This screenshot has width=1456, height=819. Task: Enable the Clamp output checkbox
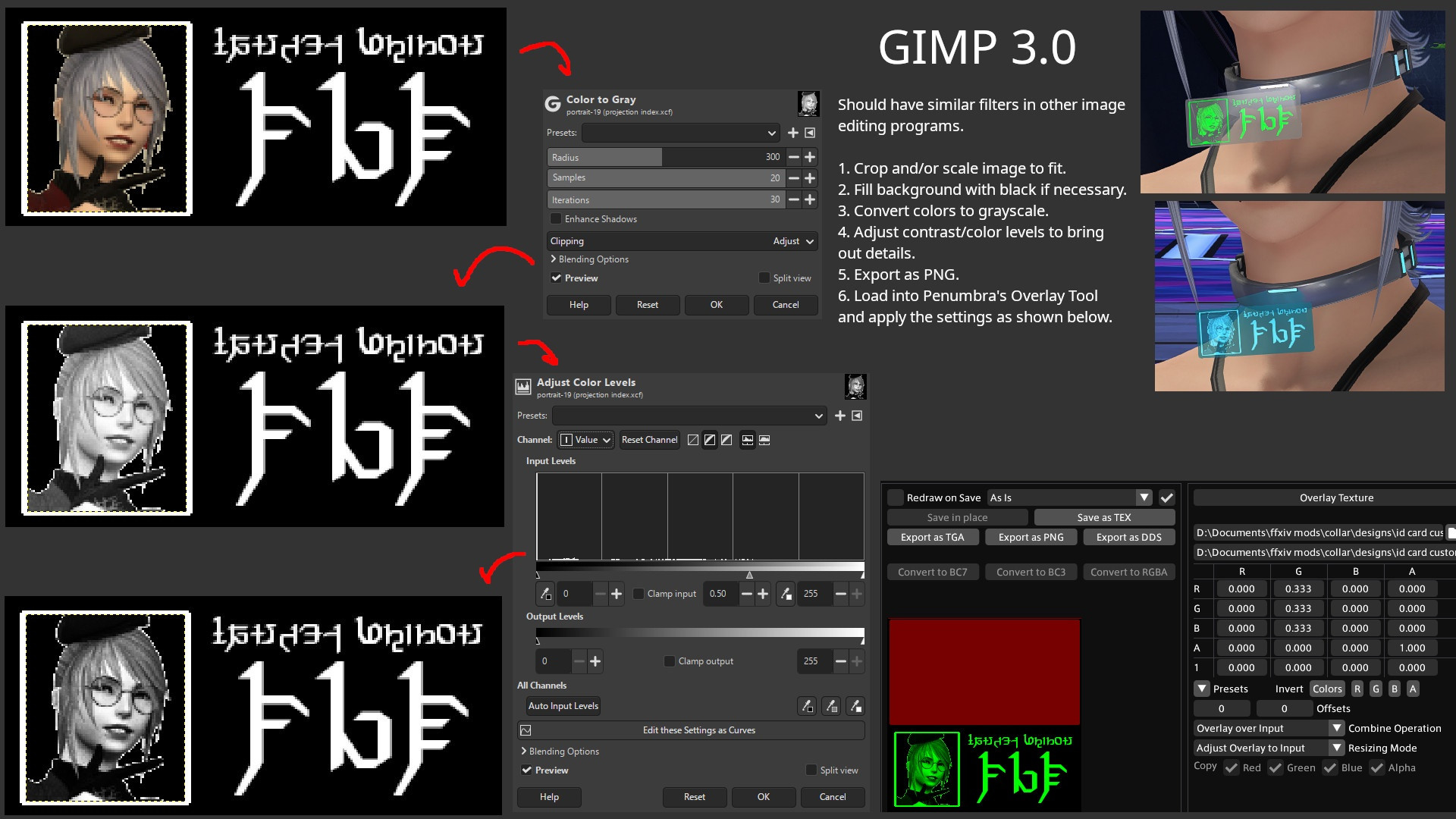[670, 661]
